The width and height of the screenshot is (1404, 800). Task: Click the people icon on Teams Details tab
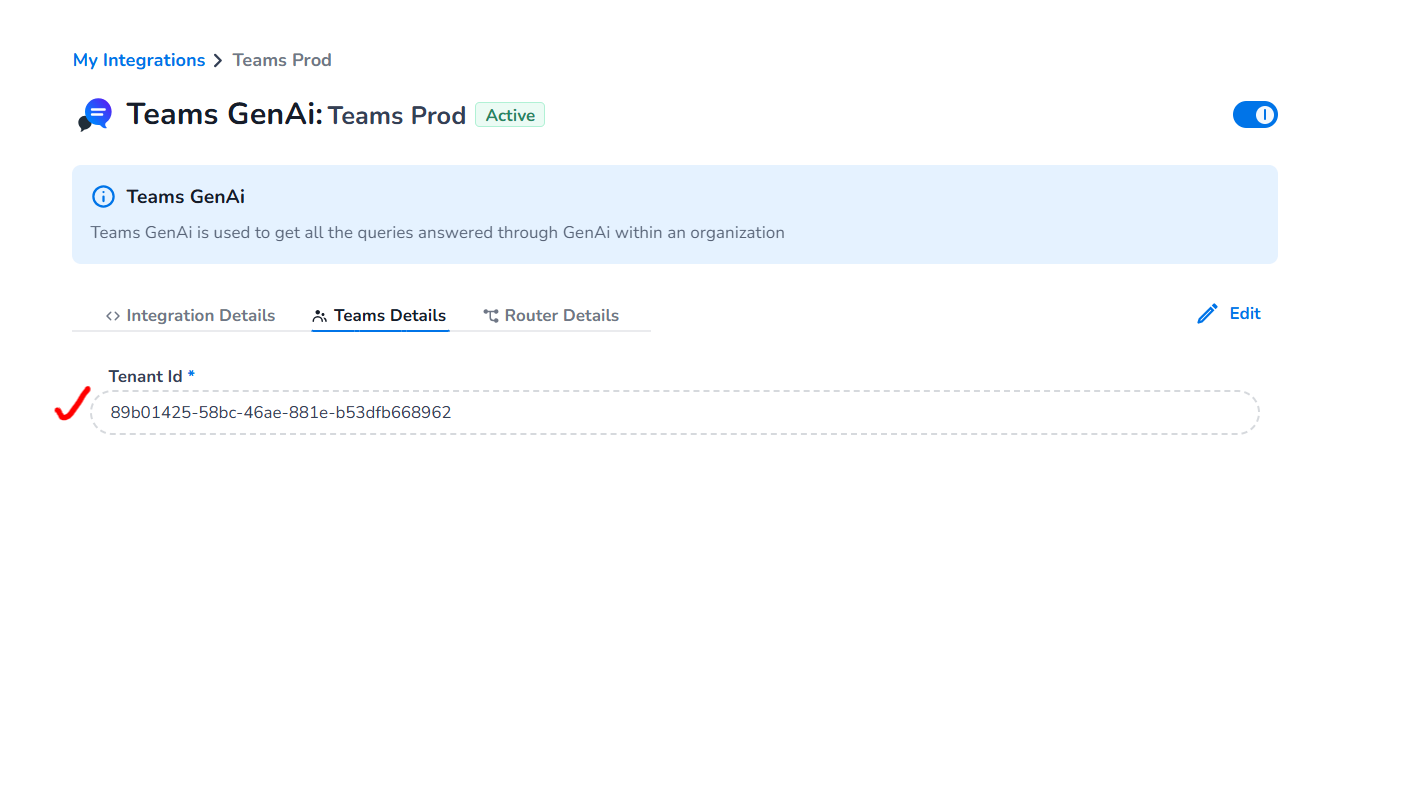pyautogui.click(x=320, y=316)
